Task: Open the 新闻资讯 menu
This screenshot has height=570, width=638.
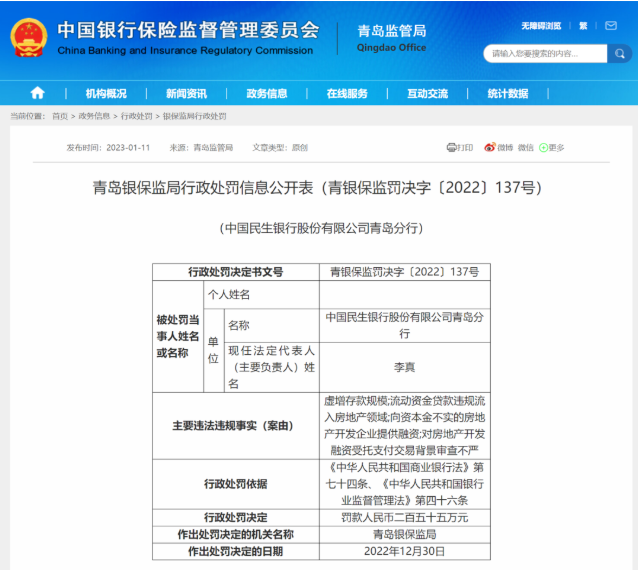Action: [x=186, y=94]
